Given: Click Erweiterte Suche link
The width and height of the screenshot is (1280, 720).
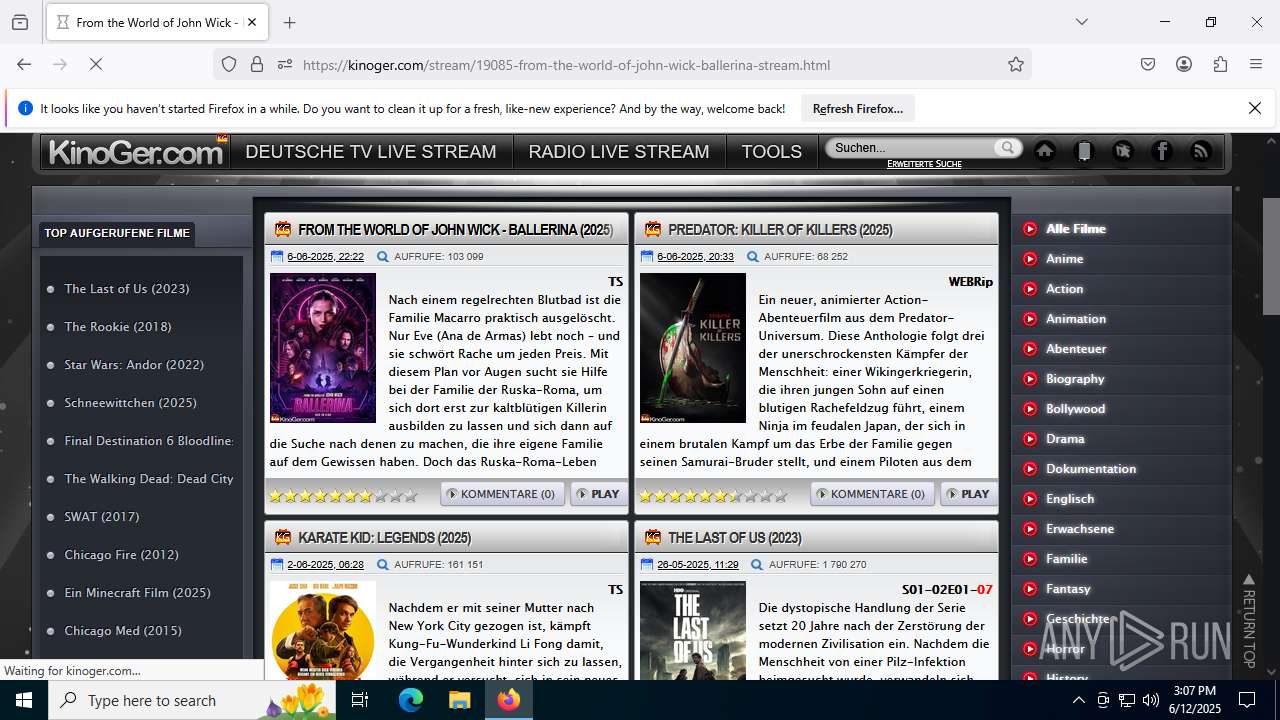Looking at the screenshot, I should pos(924,163).
